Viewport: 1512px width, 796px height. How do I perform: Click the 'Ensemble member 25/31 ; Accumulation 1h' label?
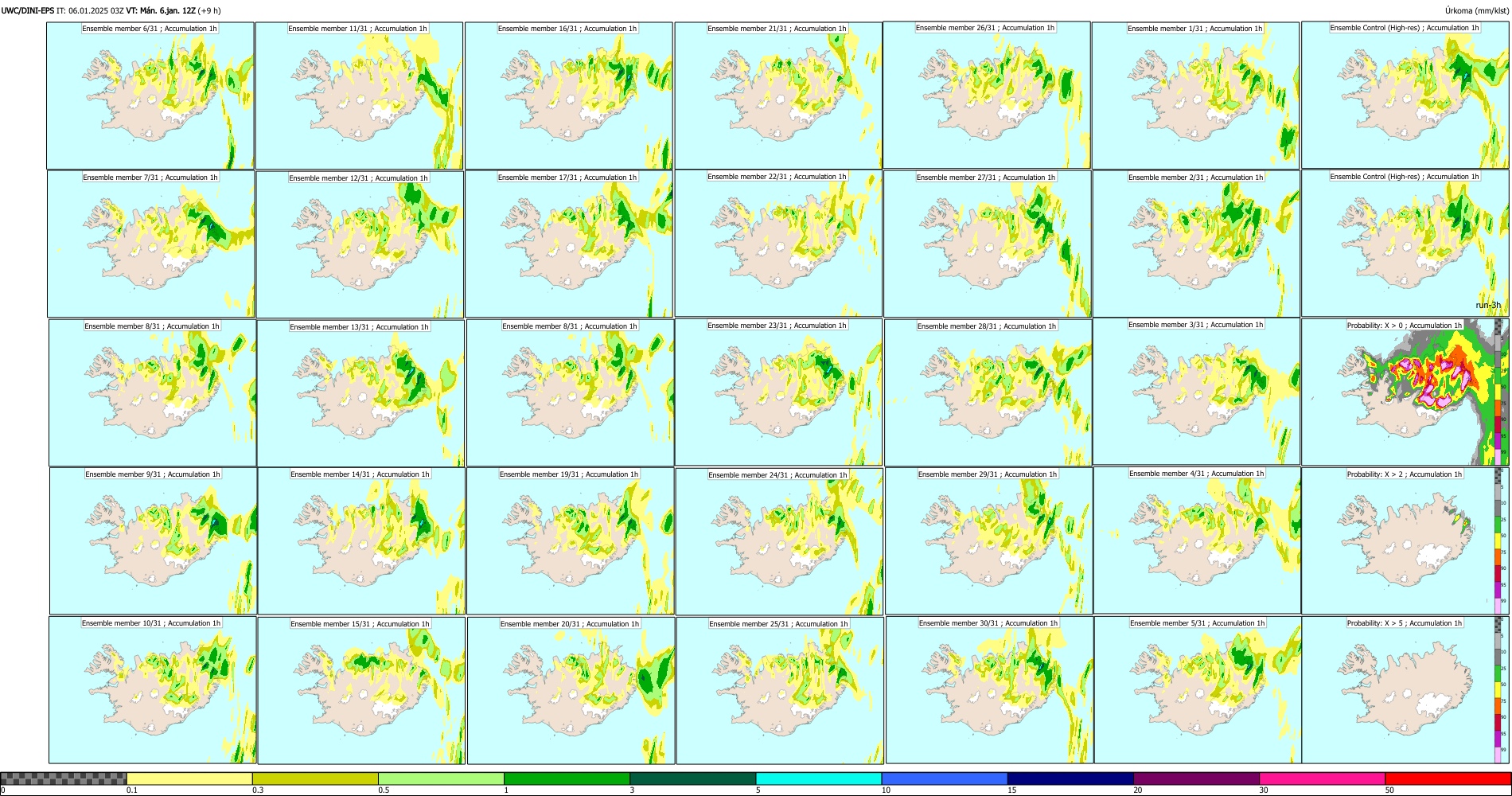779,624
